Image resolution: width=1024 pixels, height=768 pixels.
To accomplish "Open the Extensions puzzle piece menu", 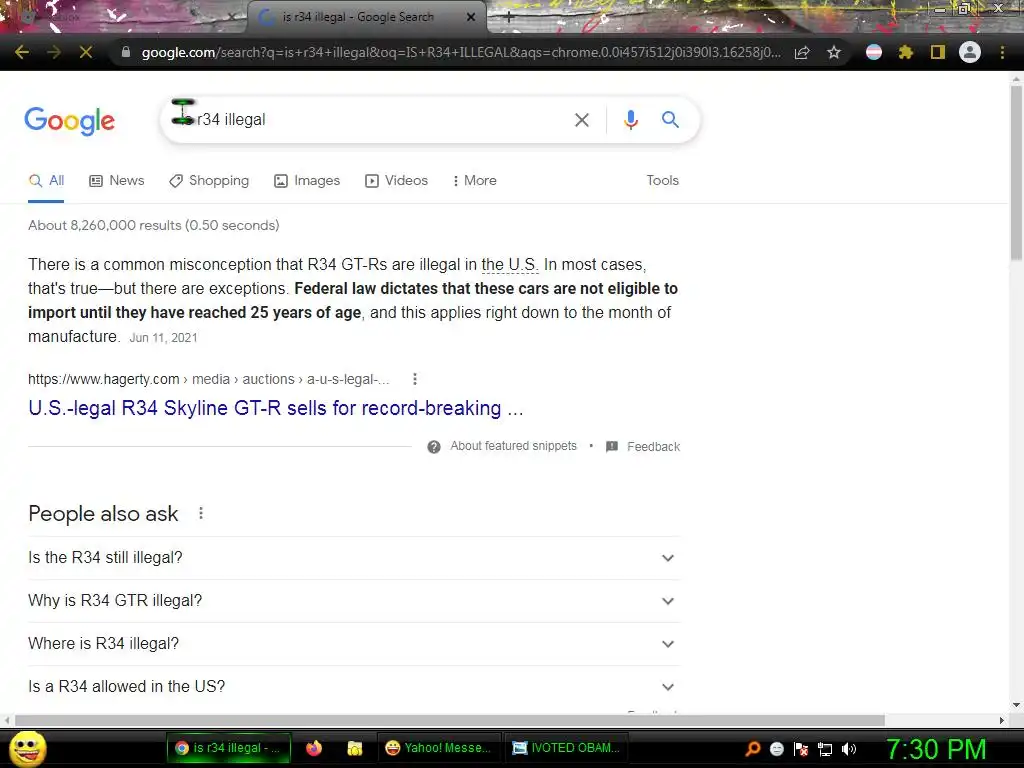I will coord(906,52).
